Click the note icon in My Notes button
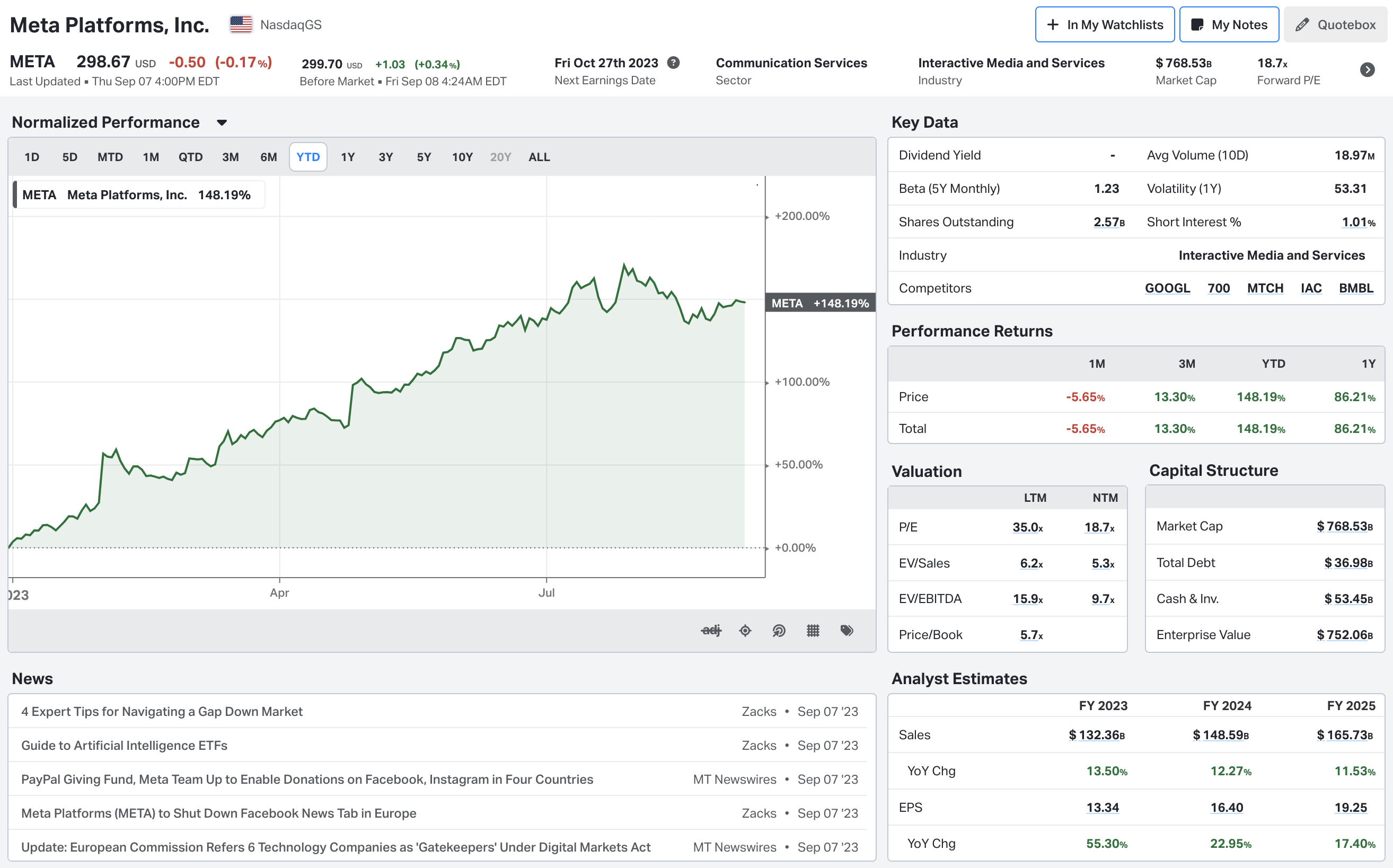 1197,25
